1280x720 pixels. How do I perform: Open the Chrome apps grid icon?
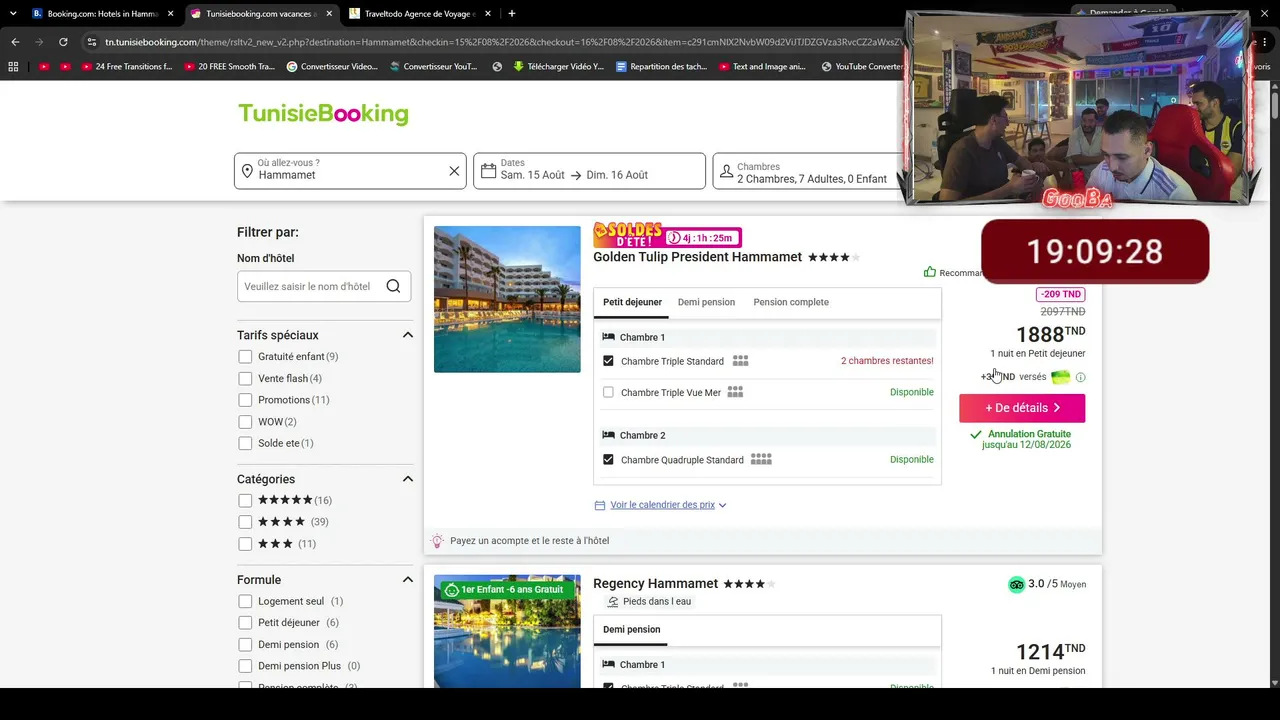(x=13, y=67)
